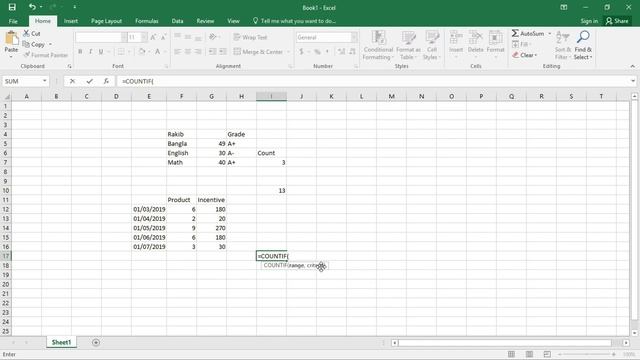
Task: Expand the formula bar
Action: pyautogui.click(x=633, y=81)
